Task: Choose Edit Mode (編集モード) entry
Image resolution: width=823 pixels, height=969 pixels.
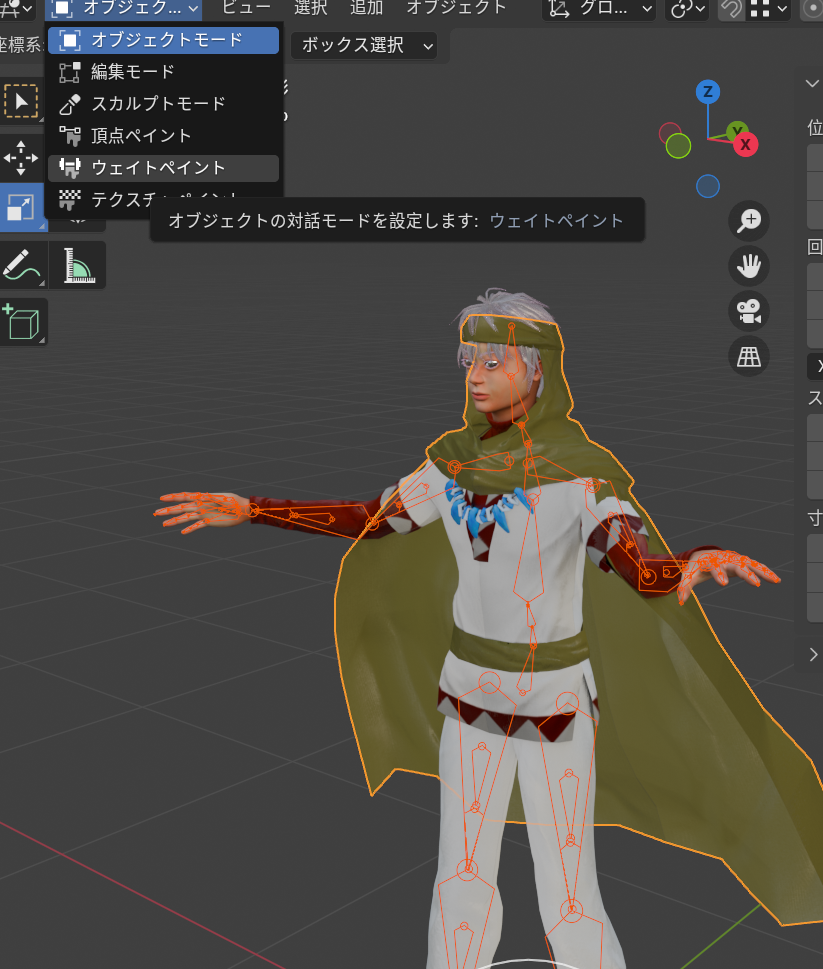Action: 163,72
